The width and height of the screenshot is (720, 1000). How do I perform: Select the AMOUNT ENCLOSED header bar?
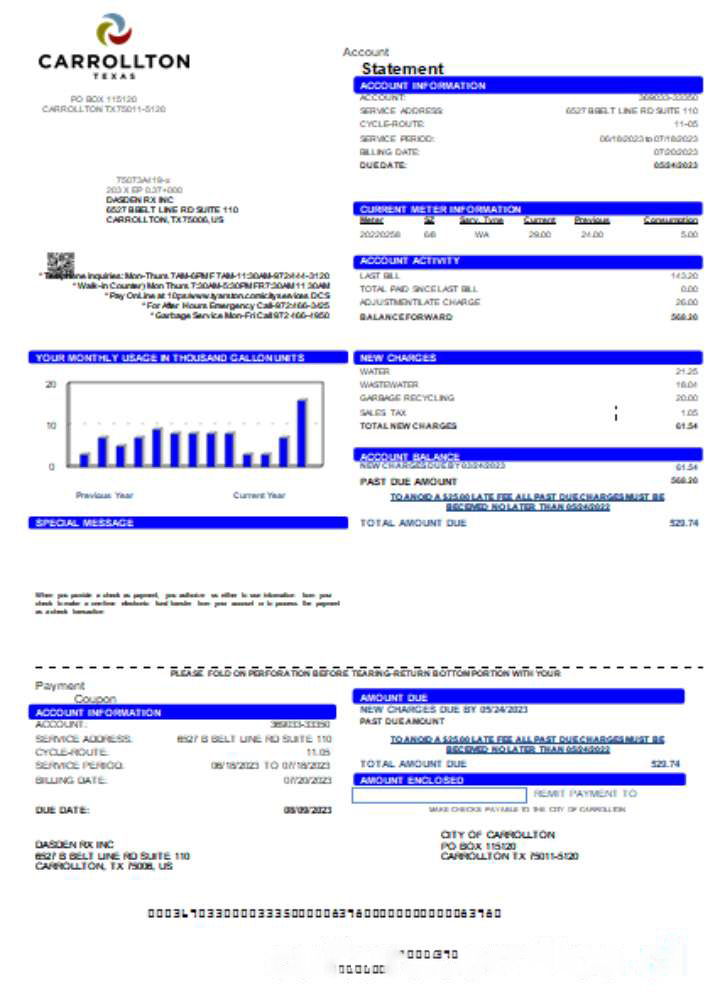pyautogui.click(x=518, y=780)
